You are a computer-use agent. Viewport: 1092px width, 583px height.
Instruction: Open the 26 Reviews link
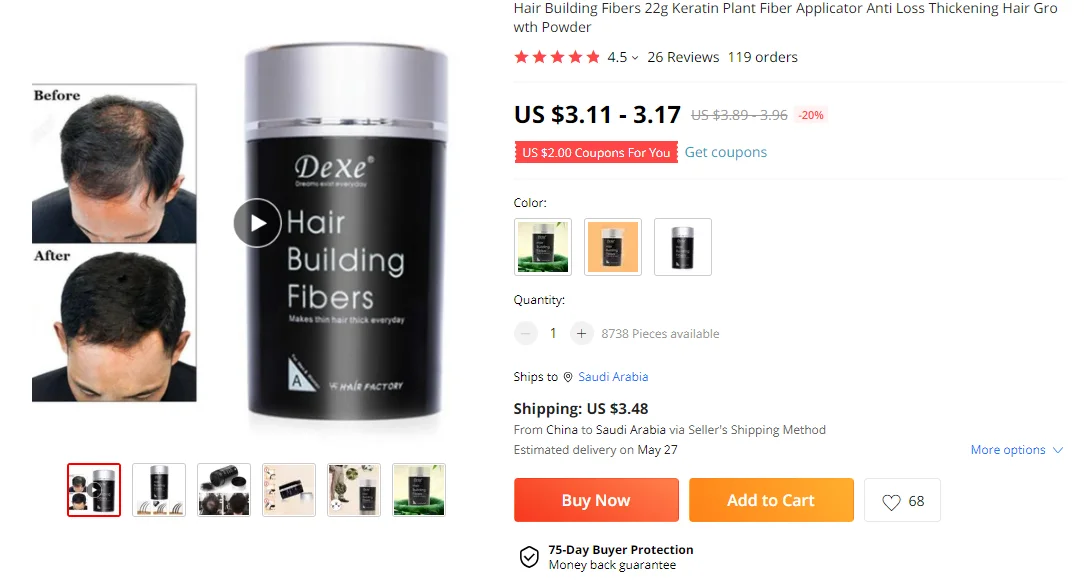(683, 57)
